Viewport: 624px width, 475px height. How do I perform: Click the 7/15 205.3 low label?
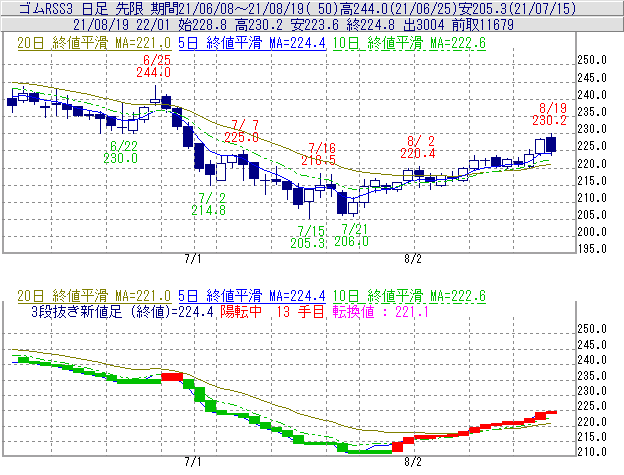(x=308, y=237)
